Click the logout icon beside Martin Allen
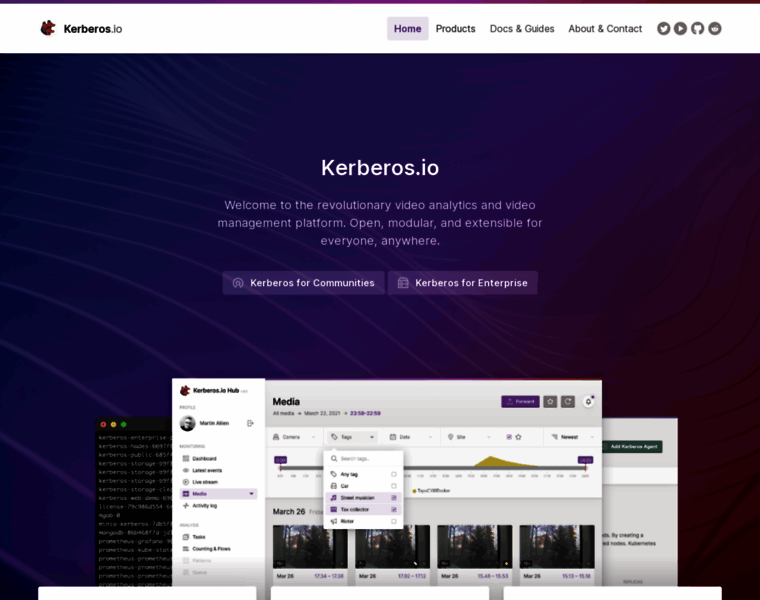 click(250, 423)
